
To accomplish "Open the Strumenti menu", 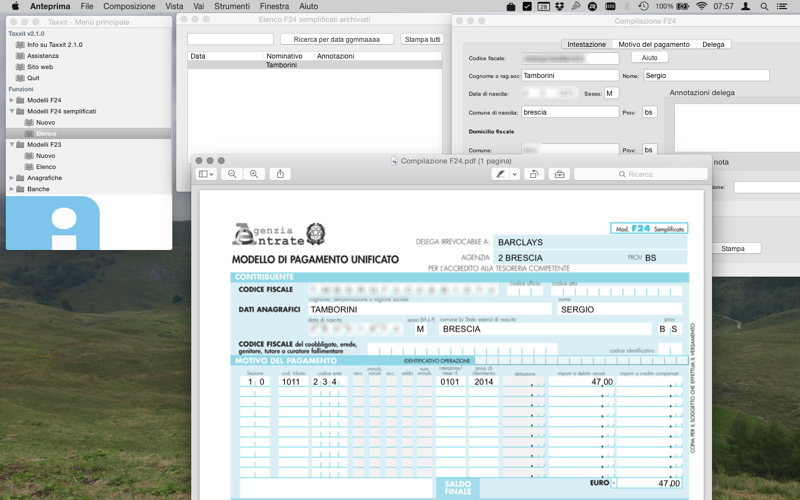I will point(232,6).
